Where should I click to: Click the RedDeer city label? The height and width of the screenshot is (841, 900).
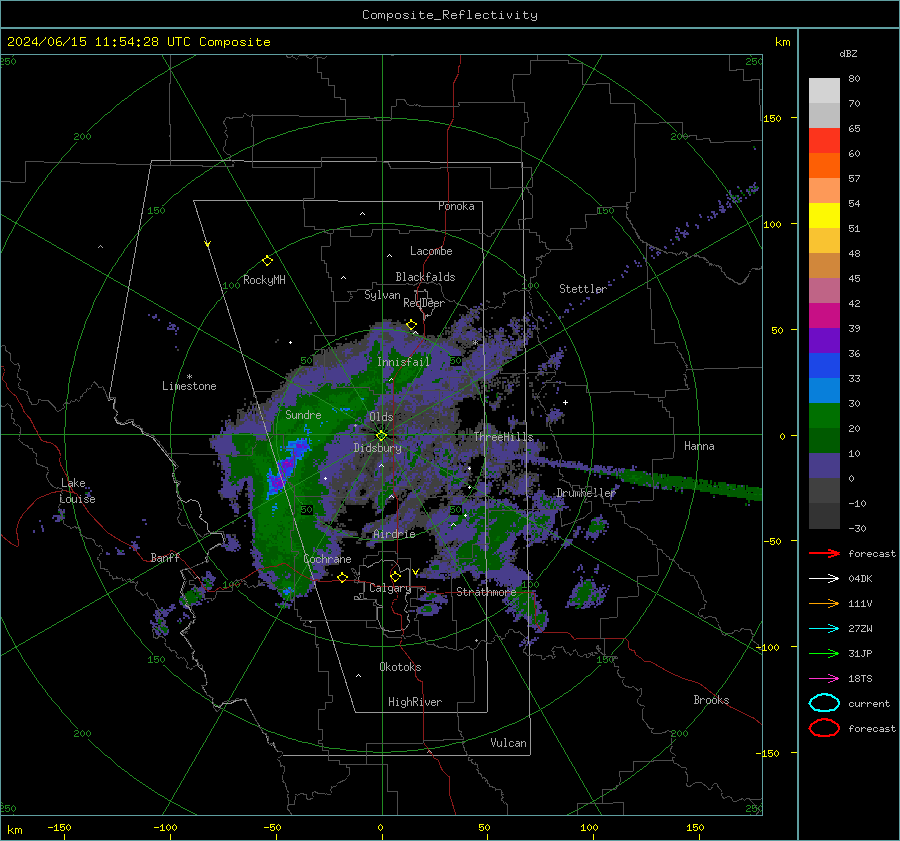[x=424, y=303]
